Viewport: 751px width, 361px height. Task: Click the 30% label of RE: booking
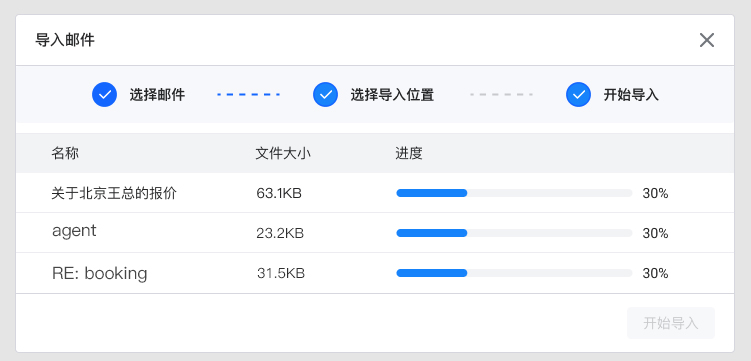pyautogui.click(x=655, y=273)
